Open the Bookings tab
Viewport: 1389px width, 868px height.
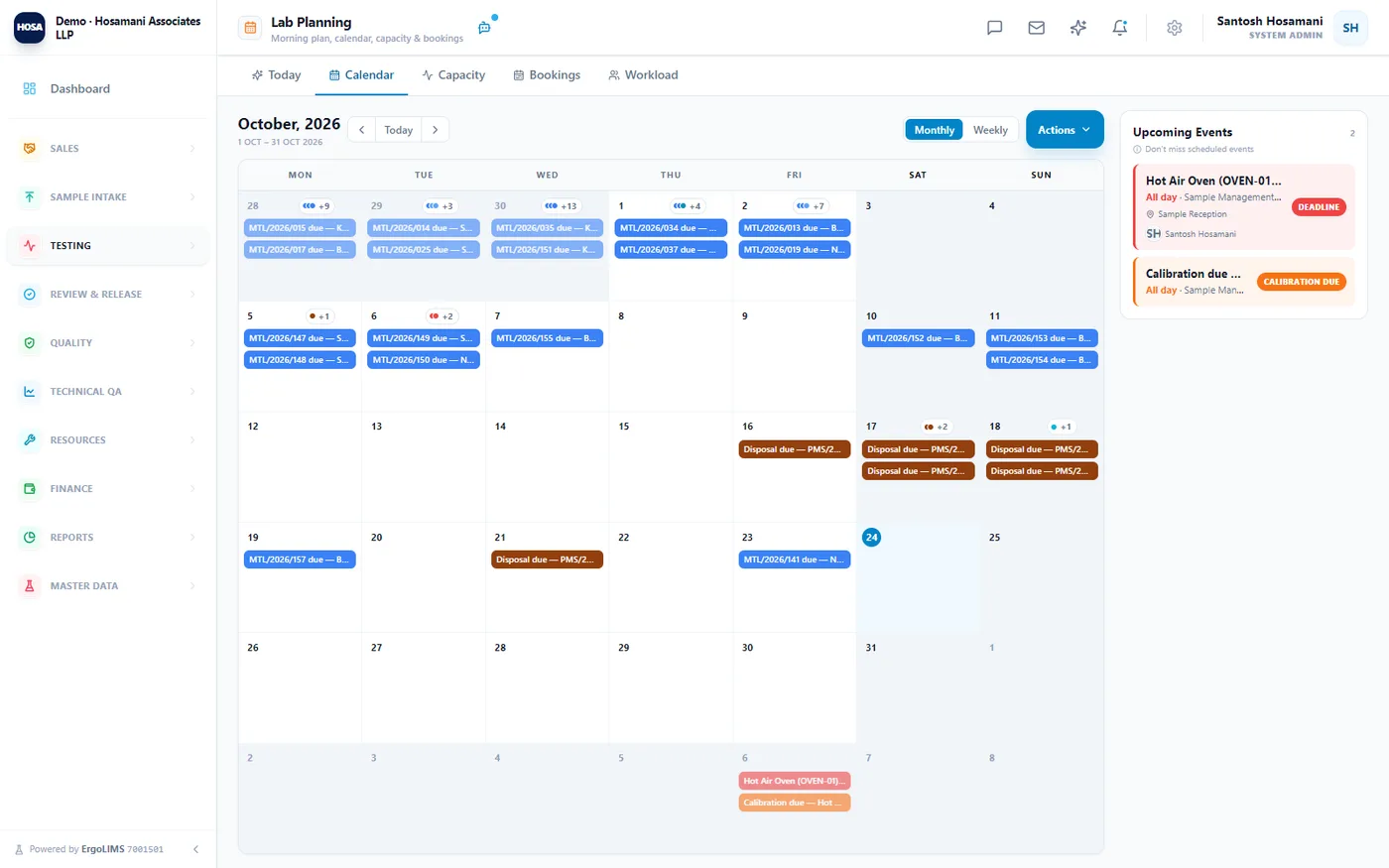[547, 74]
